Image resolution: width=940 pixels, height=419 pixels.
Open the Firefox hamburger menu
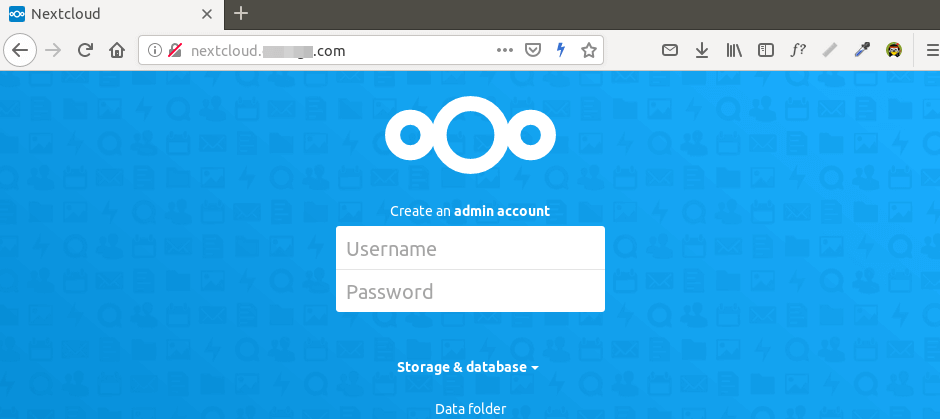[x=932, y=50]
